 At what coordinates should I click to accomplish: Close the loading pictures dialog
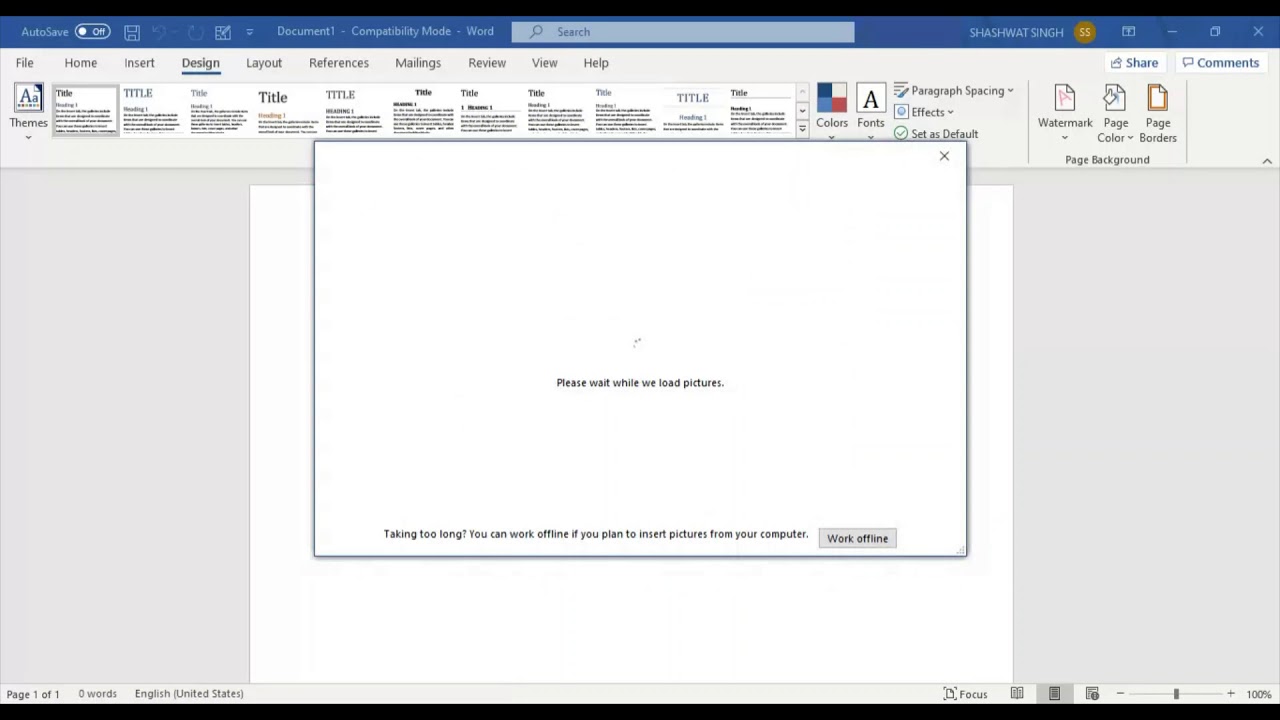point(944,156)
